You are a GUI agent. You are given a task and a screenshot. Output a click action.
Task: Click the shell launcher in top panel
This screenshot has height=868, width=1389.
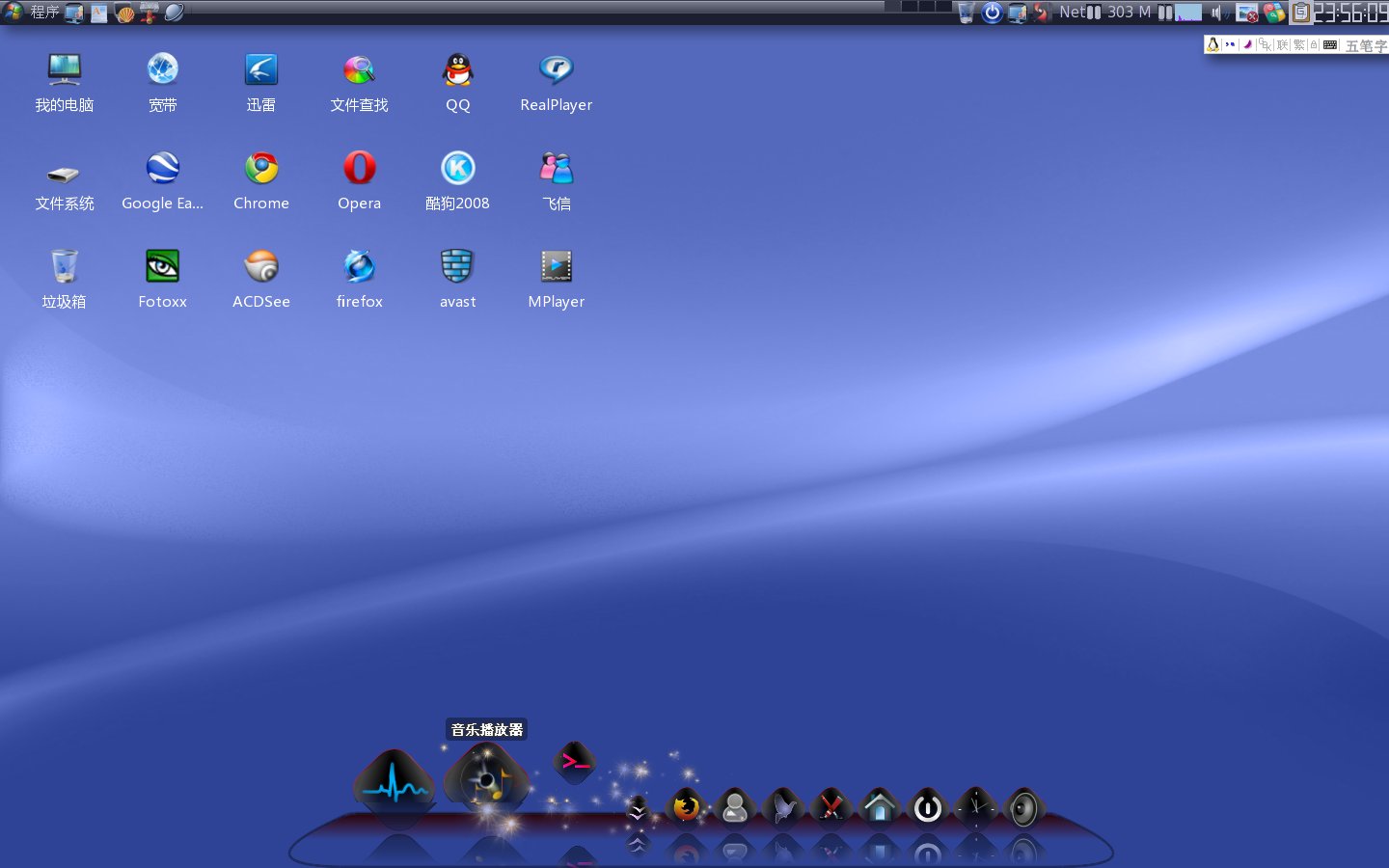(124, 14)
